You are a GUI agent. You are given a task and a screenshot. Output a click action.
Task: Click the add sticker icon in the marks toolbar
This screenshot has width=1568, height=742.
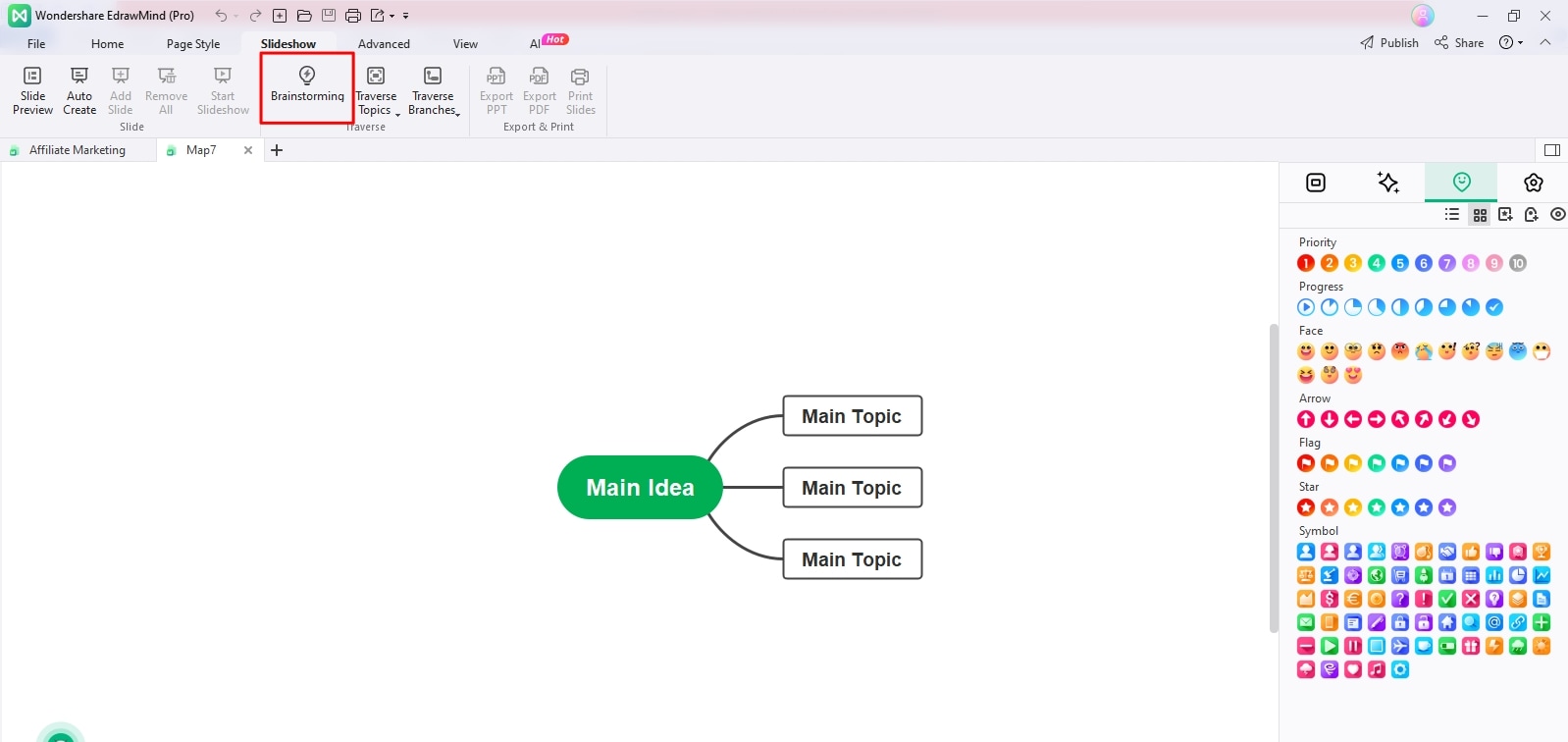[1505, 214]
